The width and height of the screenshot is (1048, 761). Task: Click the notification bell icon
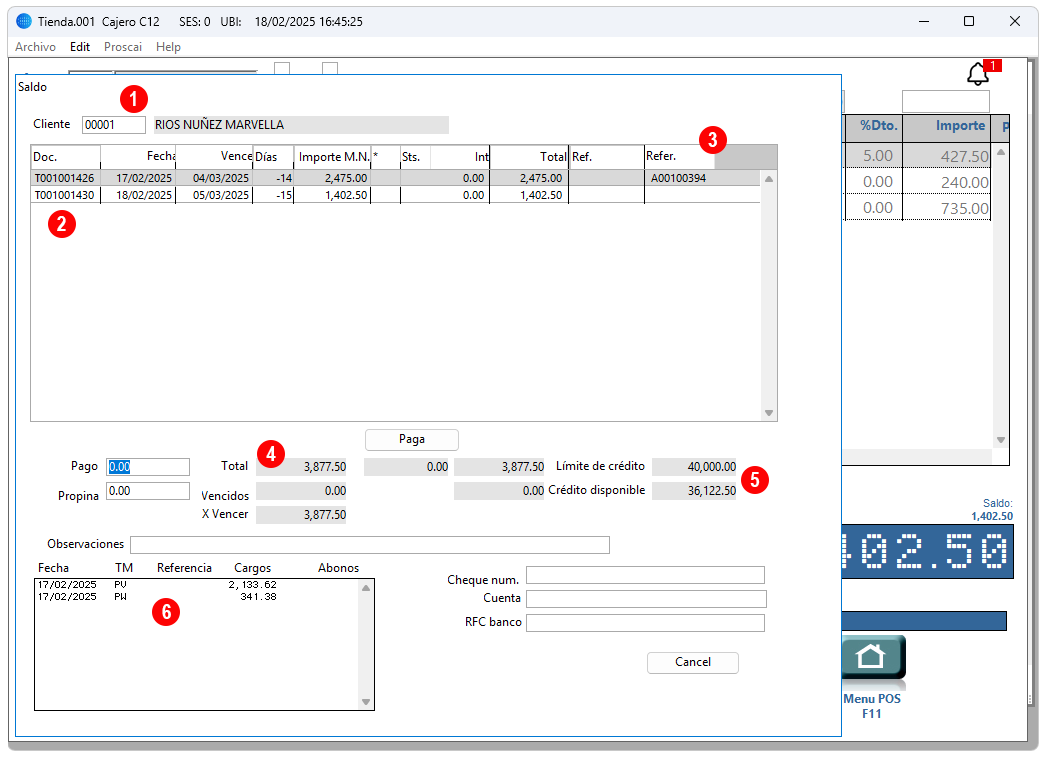click(978, 74)
